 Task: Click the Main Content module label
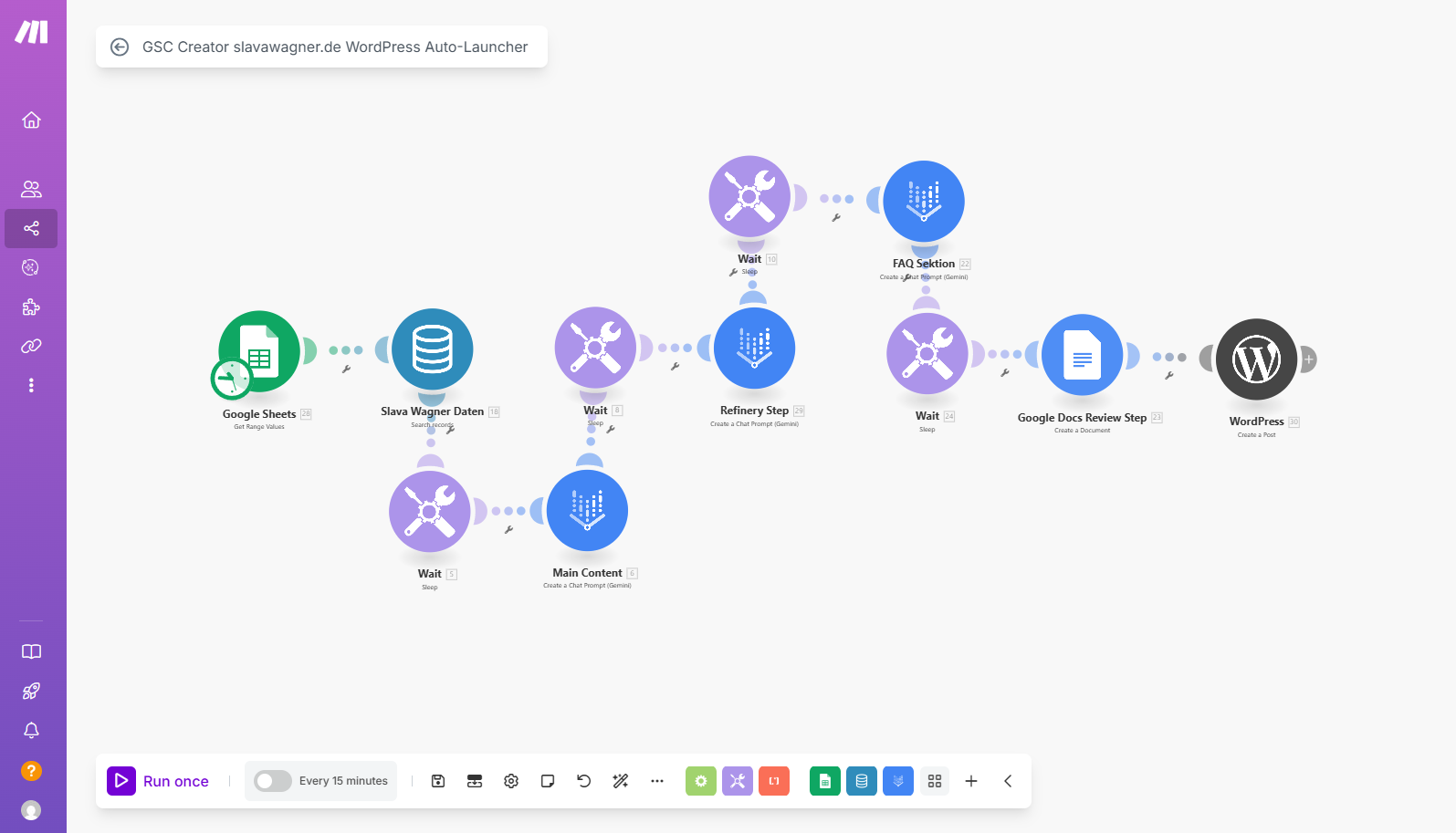pos(587,573)
